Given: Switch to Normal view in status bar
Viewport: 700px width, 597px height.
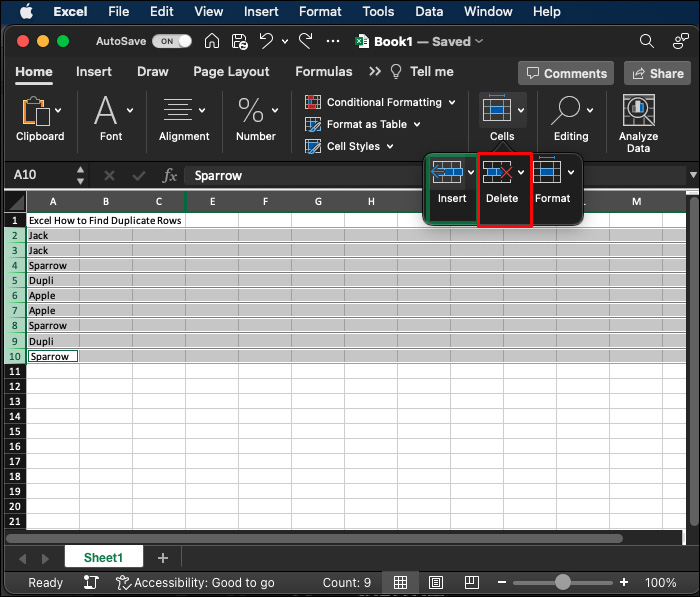Looking at the screenshot, I should (x=400, y=582).
